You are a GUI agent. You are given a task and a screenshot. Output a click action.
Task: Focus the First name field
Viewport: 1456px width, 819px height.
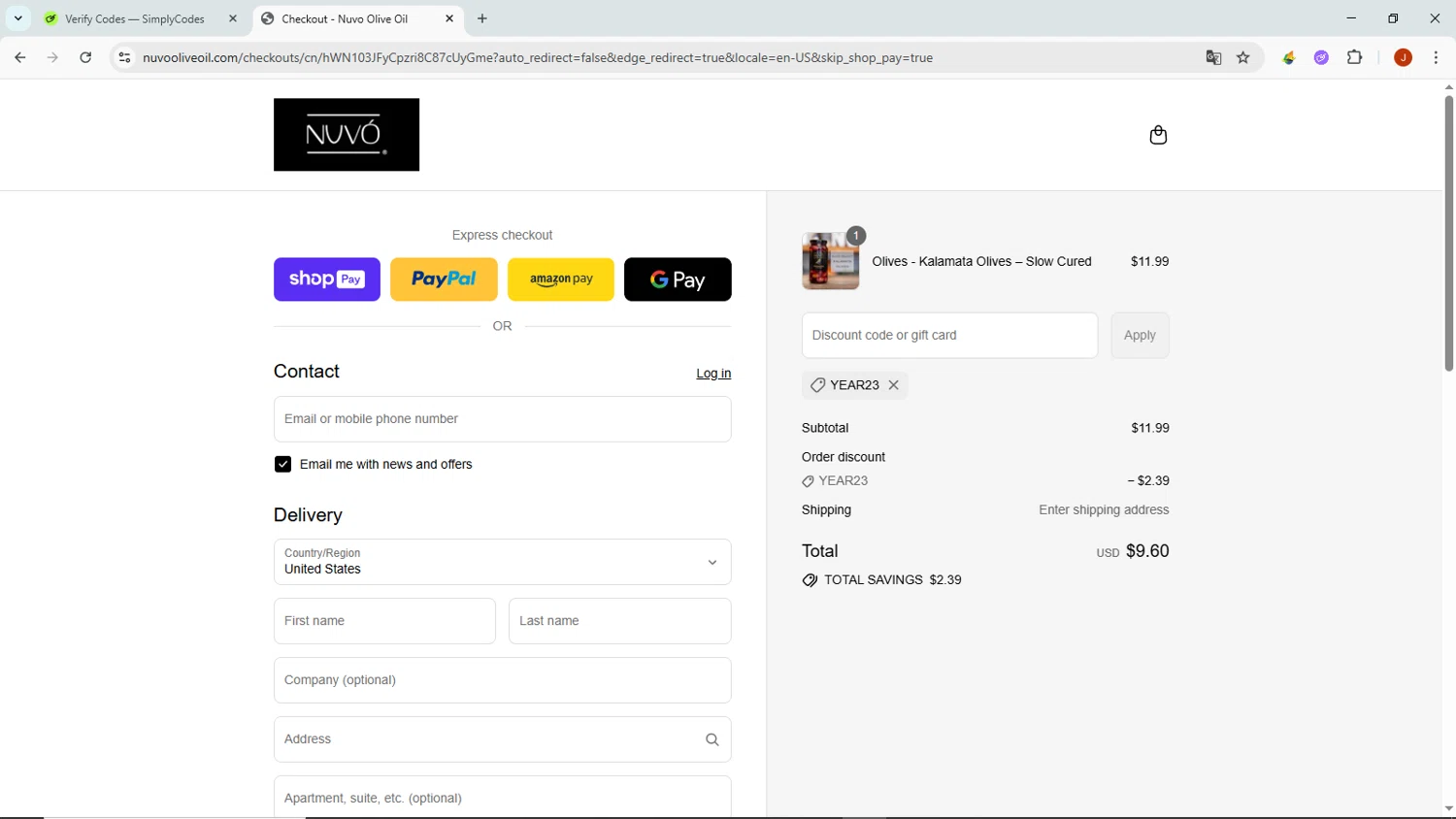coord(384,621)
